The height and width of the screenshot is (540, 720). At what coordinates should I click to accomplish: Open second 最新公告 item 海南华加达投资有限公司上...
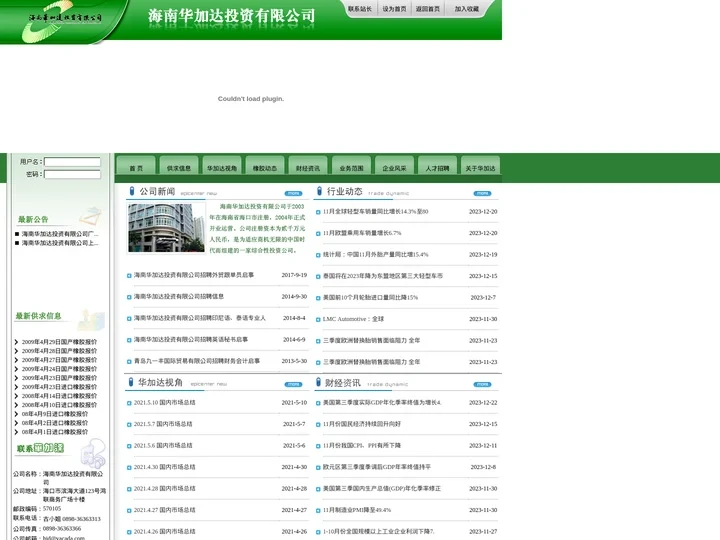[x=60, y=243]
